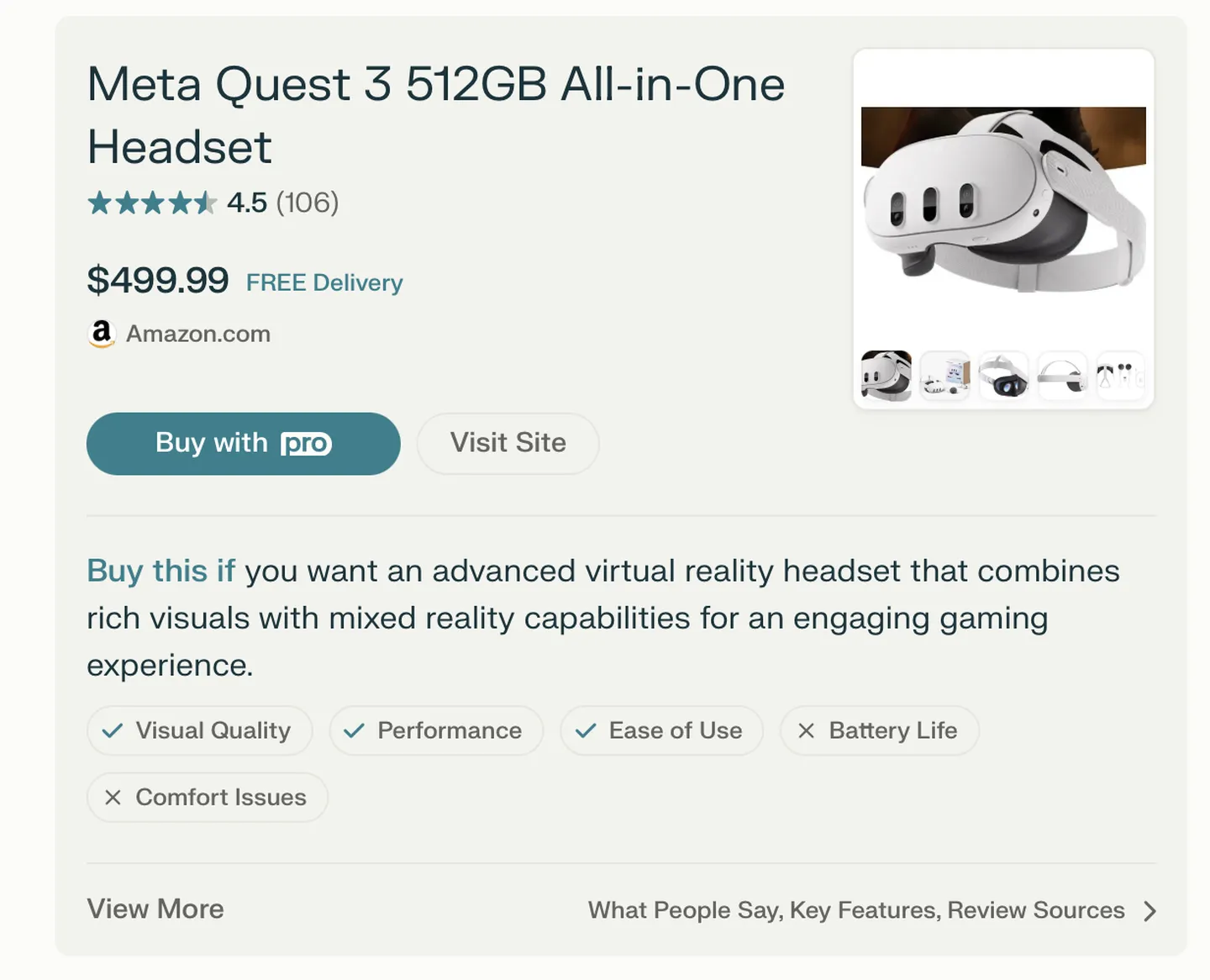
Task: Click the Visit Site button
Action: coord(508,443)
